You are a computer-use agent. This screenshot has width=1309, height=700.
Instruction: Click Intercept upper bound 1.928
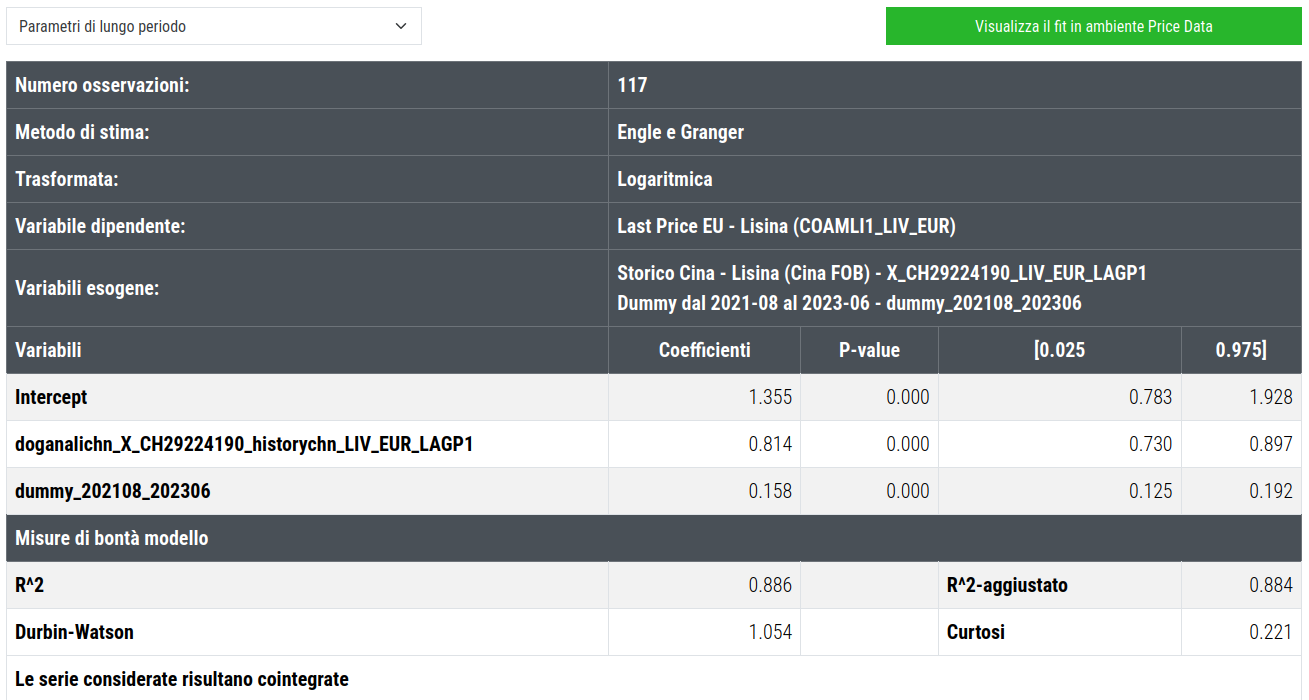point(1271,397)
